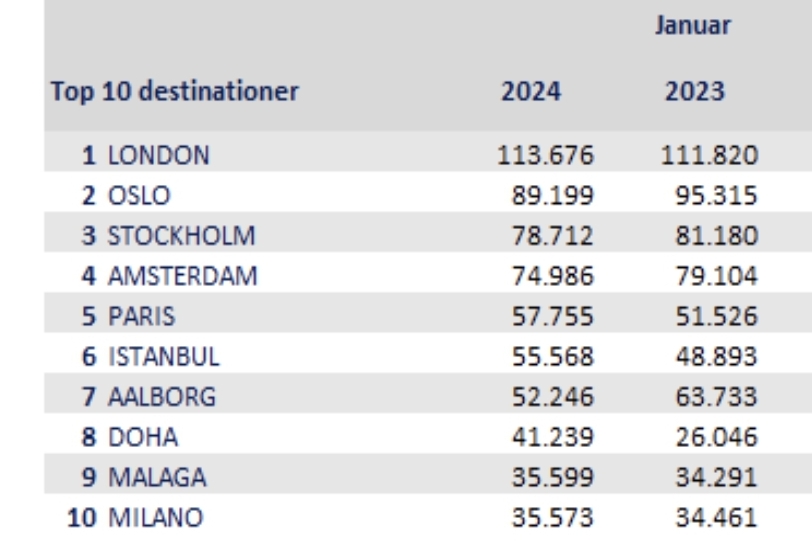This screenshot has width=812, height=556.
Task: Click Aalborg's 2023 value 63.733
Action: coord(715,397)
